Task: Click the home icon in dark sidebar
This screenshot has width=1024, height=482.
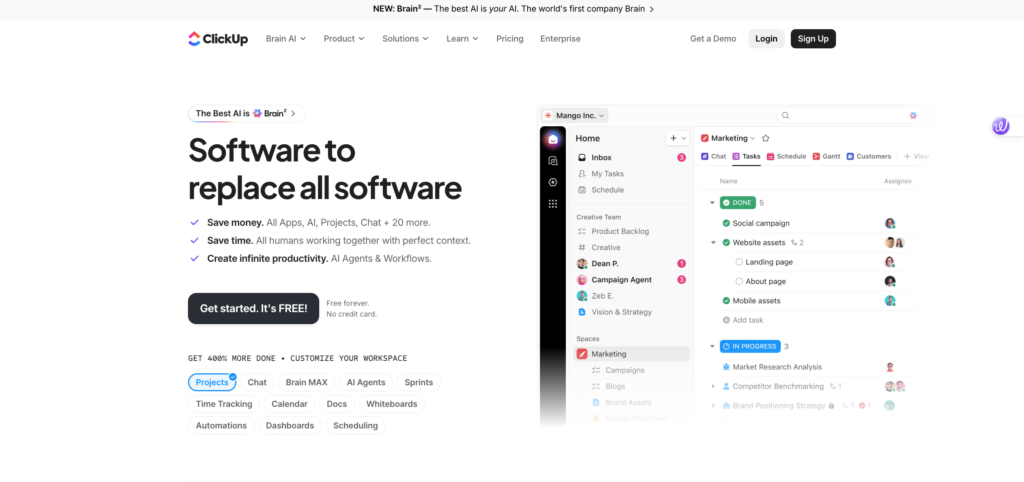Action: click(x=553, y=139)
